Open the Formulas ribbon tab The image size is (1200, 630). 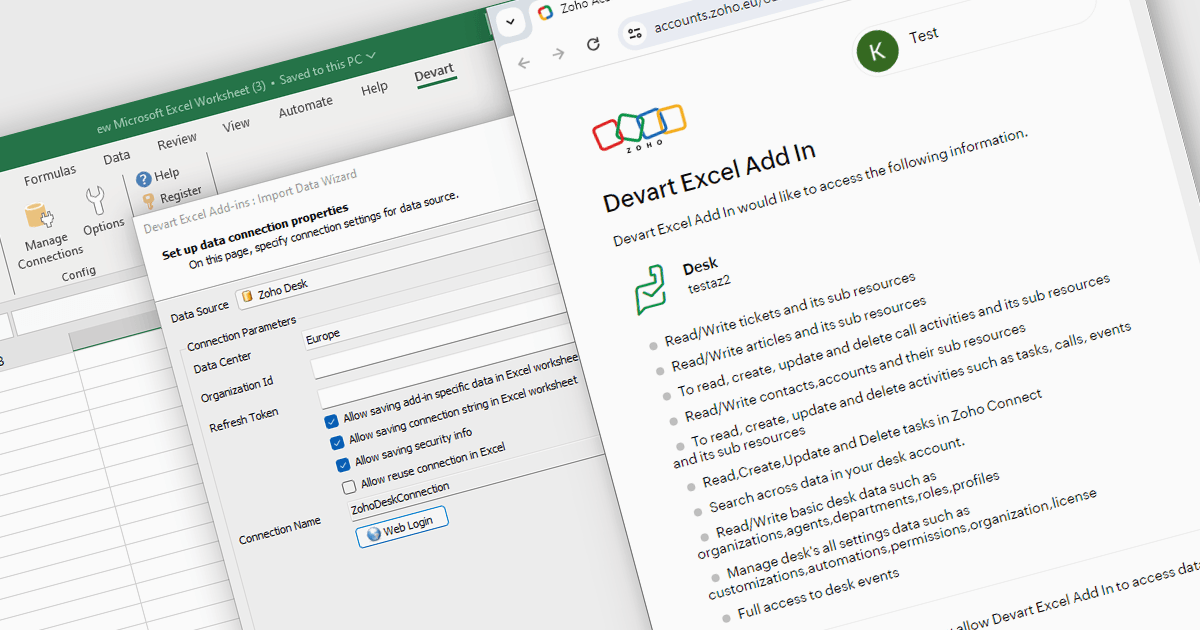(50, 175)
